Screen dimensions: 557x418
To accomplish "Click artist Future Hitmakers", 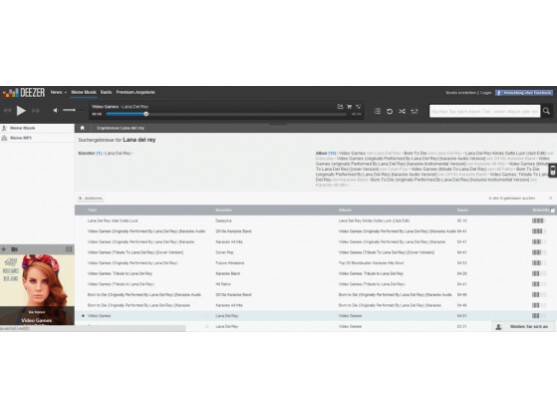I will (x=230, y=263).
